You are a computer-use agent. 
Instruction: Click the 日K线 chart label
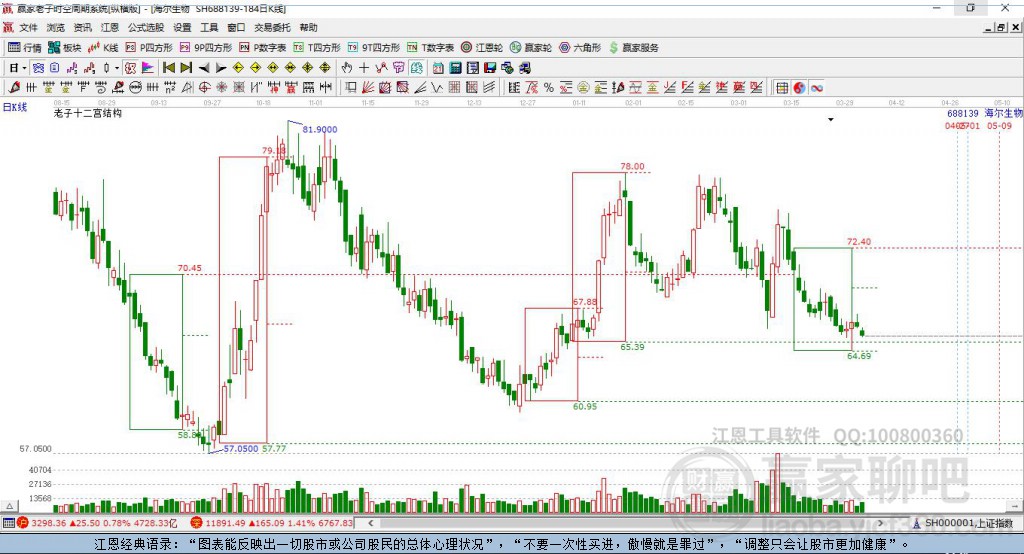15,107
